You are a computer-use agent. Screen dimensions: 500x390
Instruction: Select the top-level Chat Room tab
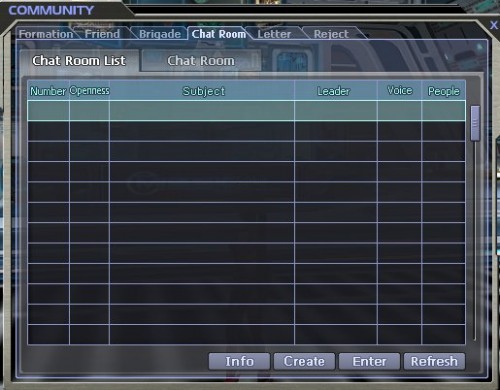click(219, 34)
